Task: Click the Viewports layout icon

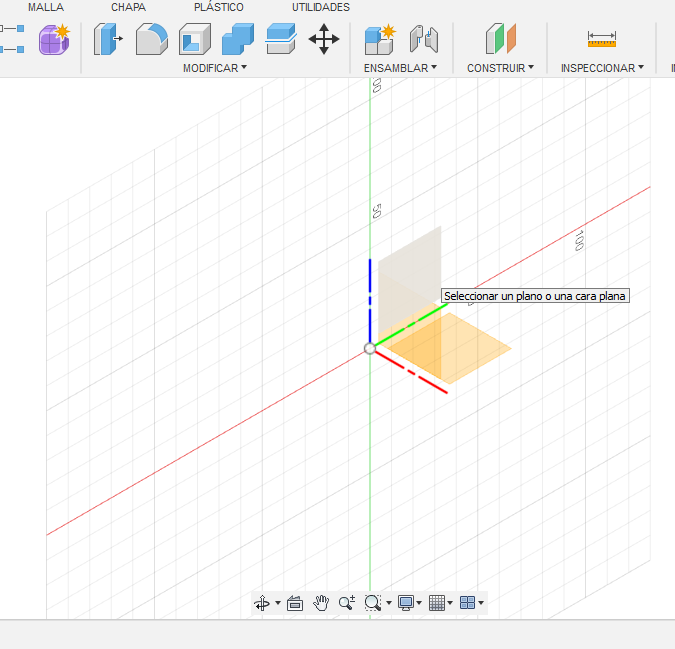Action: coord(468,603)
